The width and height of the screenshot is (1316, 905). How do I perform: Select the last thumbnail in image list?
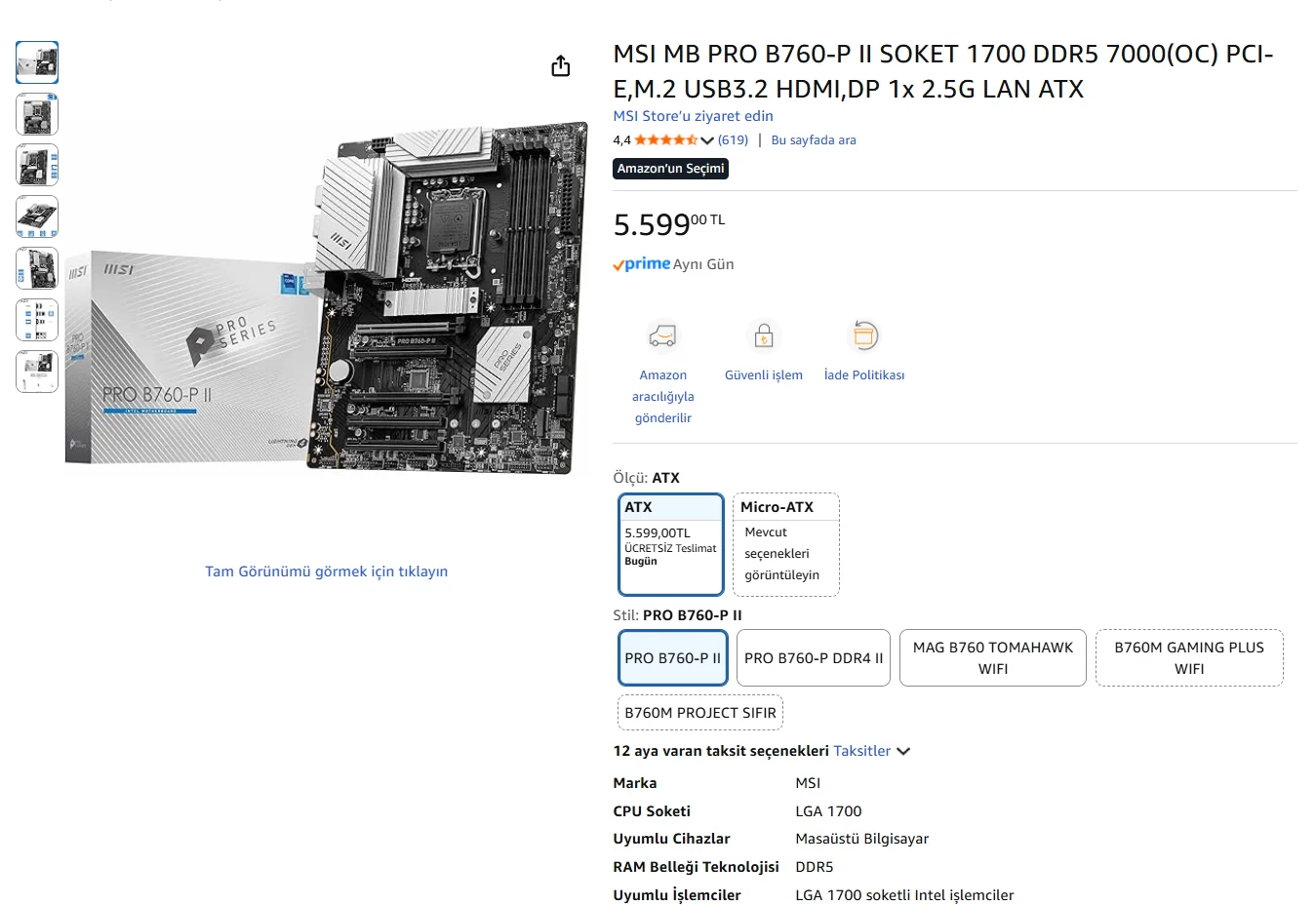(37, 372)
